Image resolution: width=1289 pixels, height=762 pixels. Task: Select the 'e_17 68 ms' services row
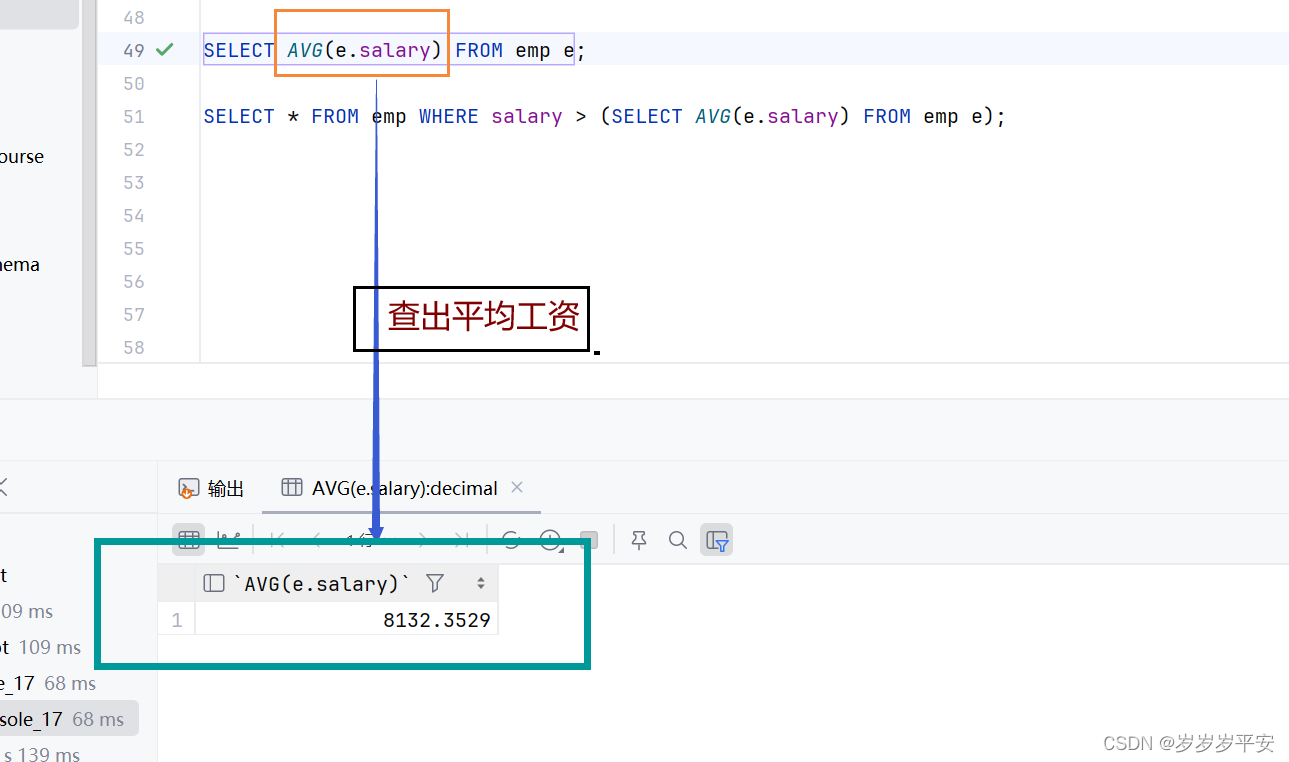(x=48, y=683)
